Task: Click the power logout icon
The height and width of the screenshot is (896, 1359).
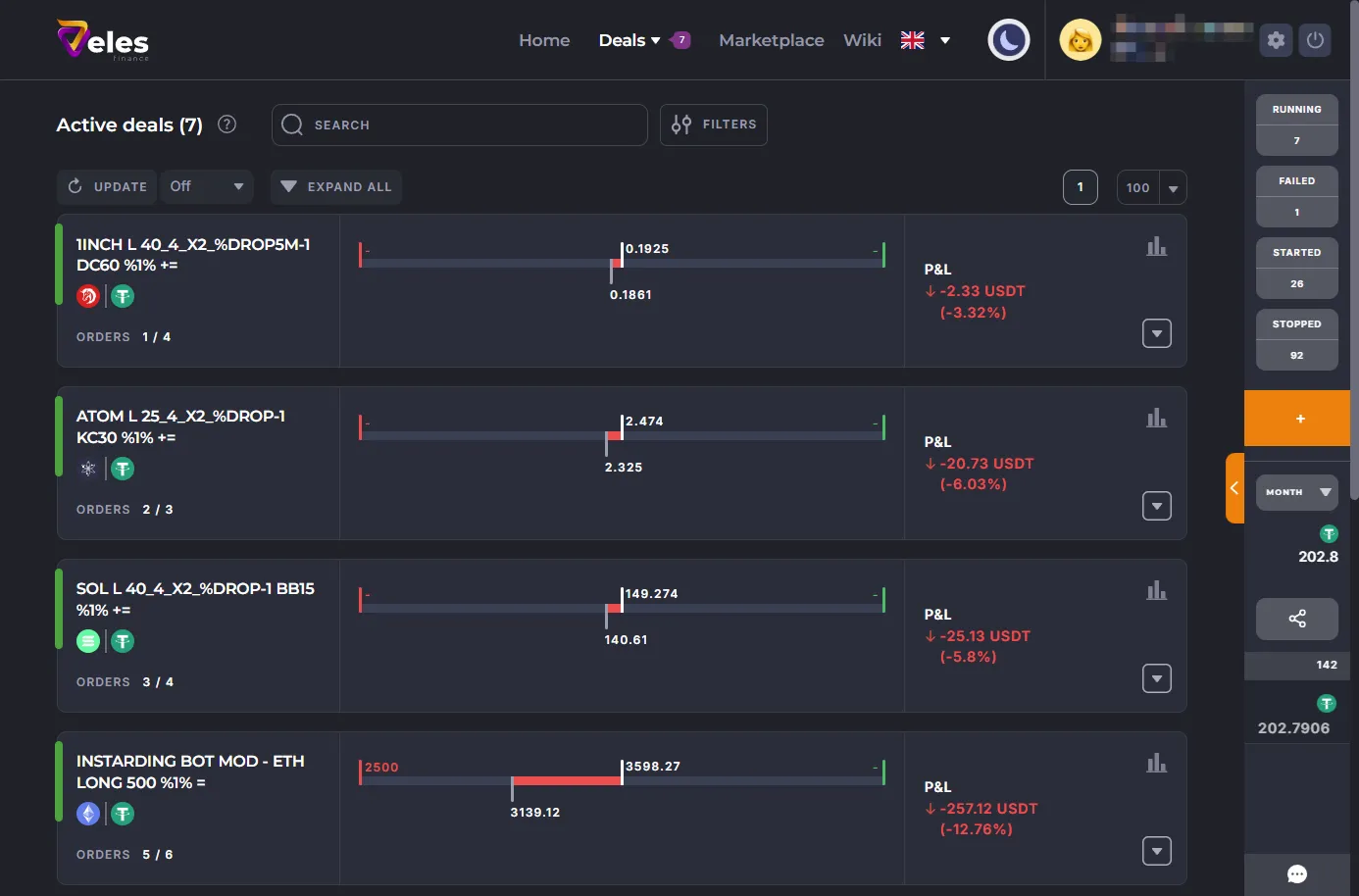Action: 1315,40
